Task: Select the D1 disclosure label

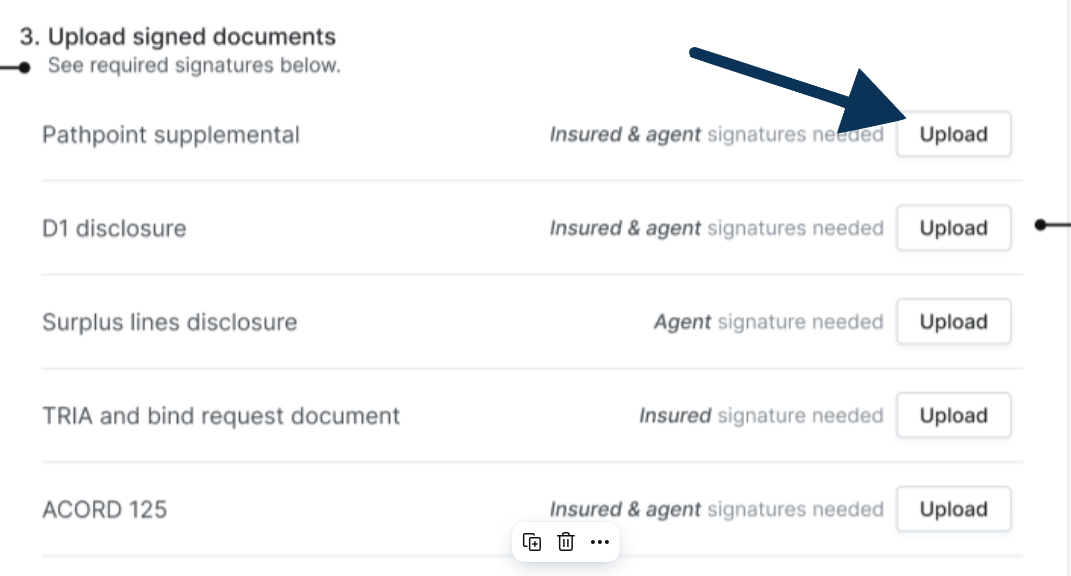Action: click(114, 228)
